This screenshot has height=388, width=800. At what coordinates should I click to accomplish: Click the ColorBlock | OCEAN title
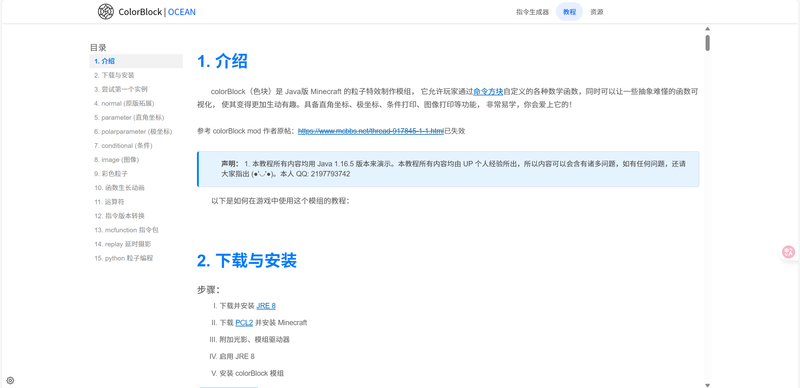coord(157,12)
